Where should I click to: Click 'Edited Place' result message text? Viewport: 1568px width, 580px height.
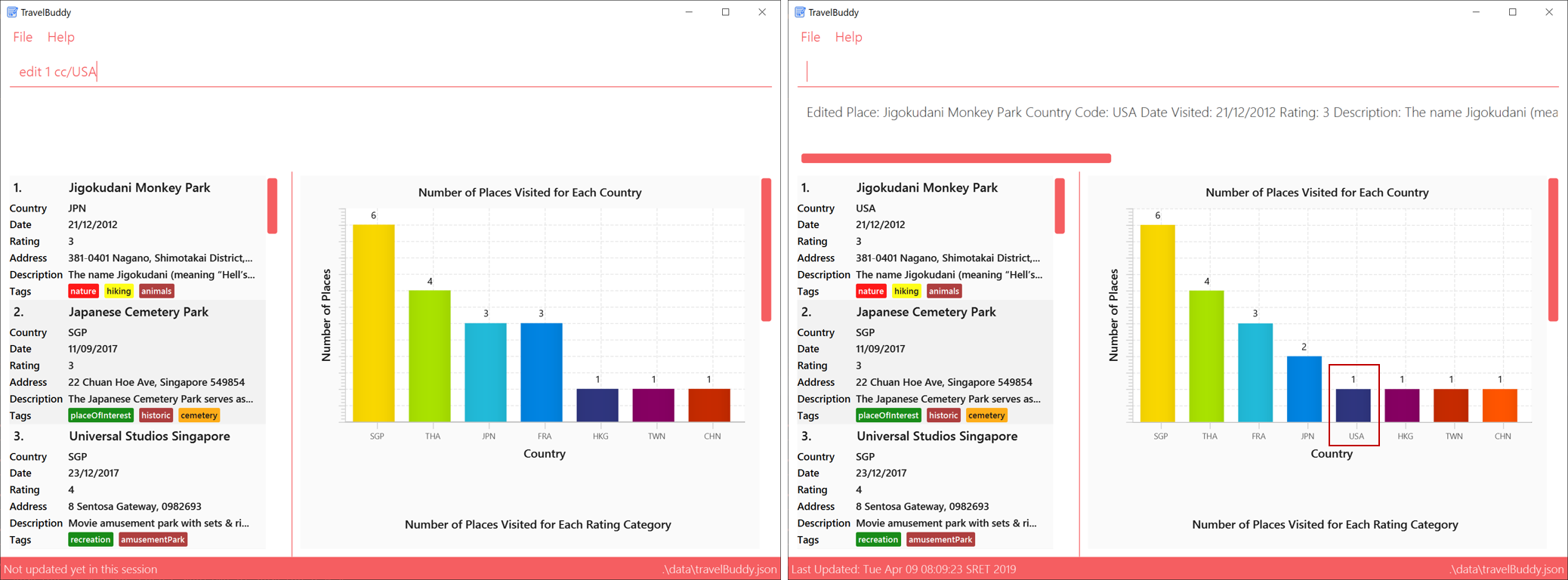click(1182, 113)
